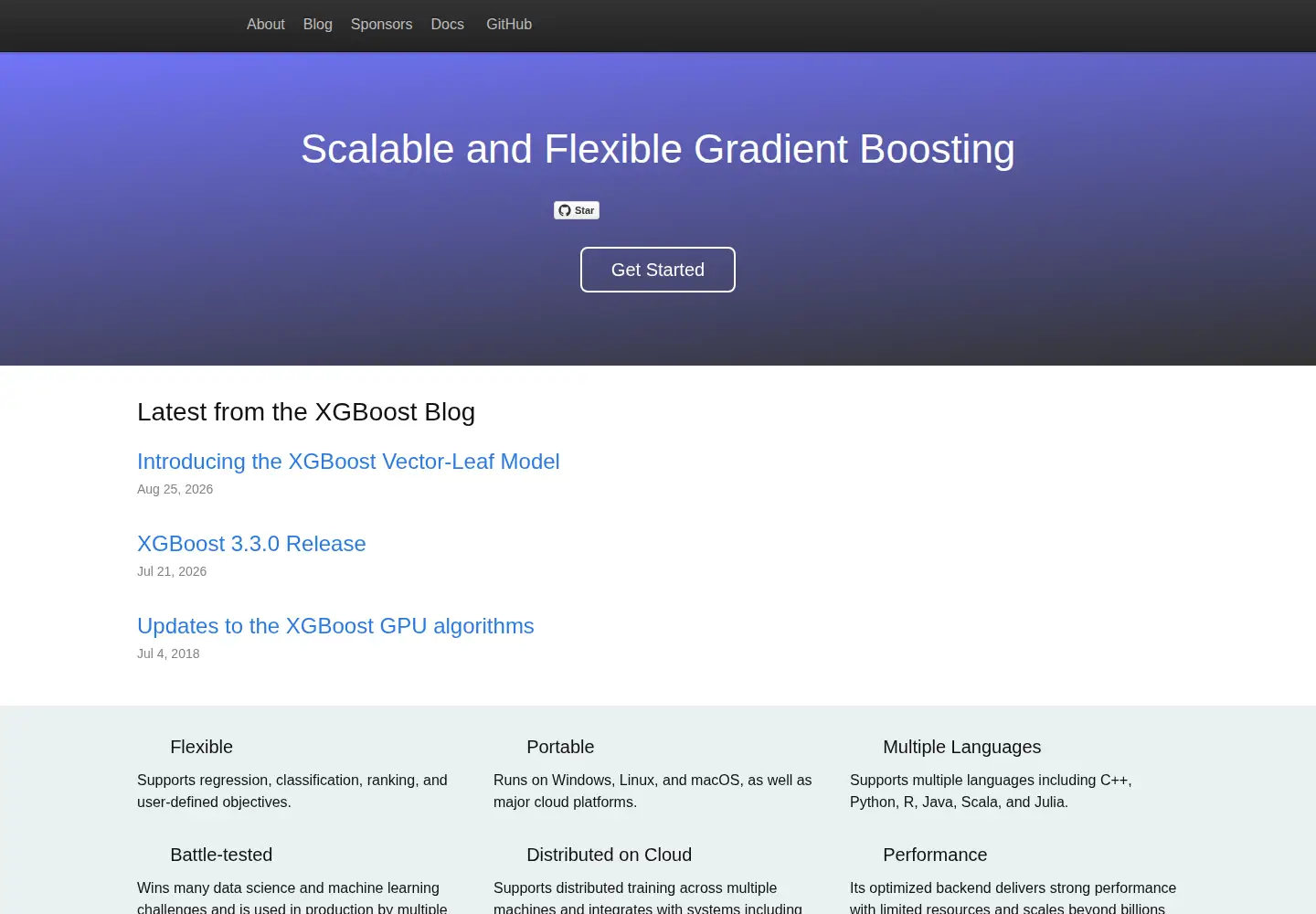Visit the GitHub link in the navbar
This screenshot has width=1316, height=914.
[x=509, y=25]
